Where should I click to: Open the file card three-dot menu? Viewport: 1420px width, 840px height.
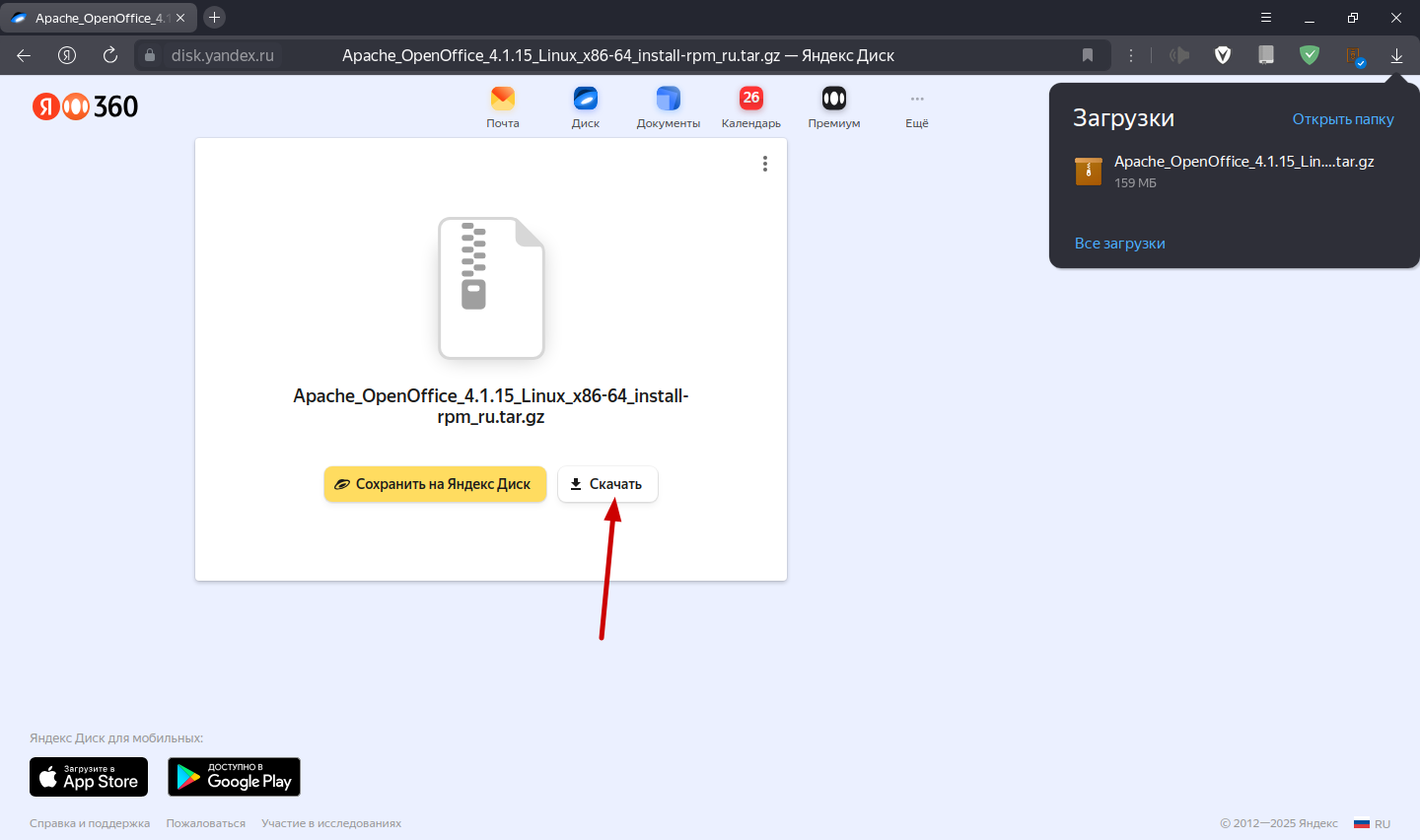(x=764, y=164)
